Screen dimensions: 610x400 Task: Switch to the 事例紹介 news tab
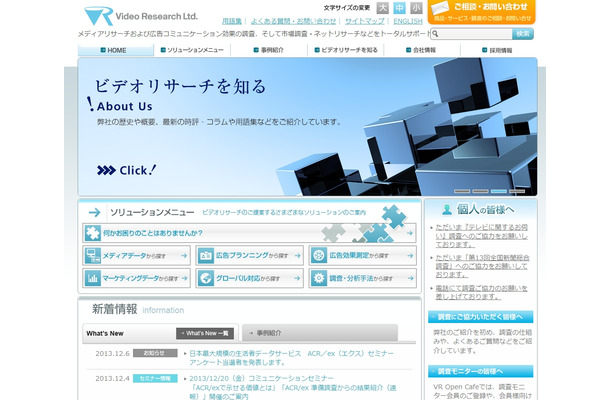320,333
